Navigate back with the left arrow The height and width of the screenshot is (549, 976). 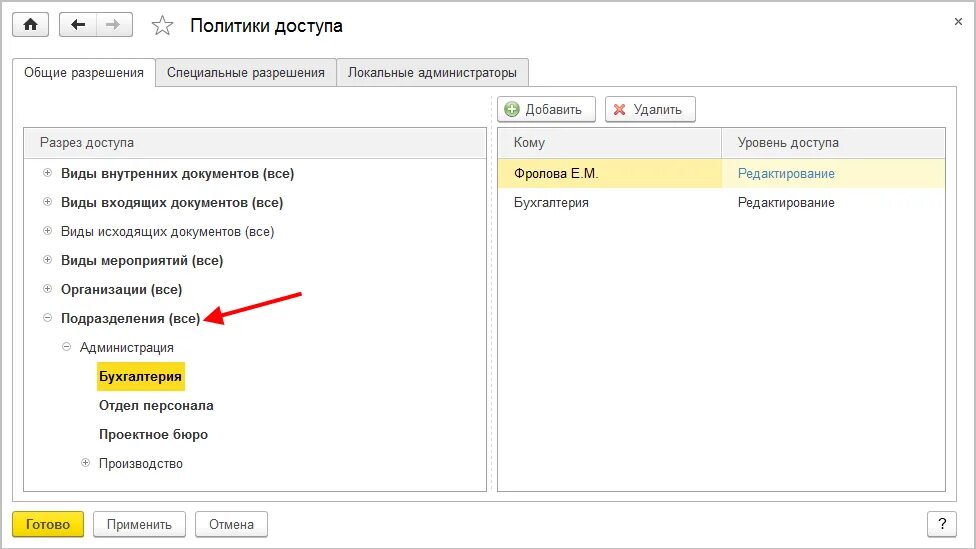78,25
